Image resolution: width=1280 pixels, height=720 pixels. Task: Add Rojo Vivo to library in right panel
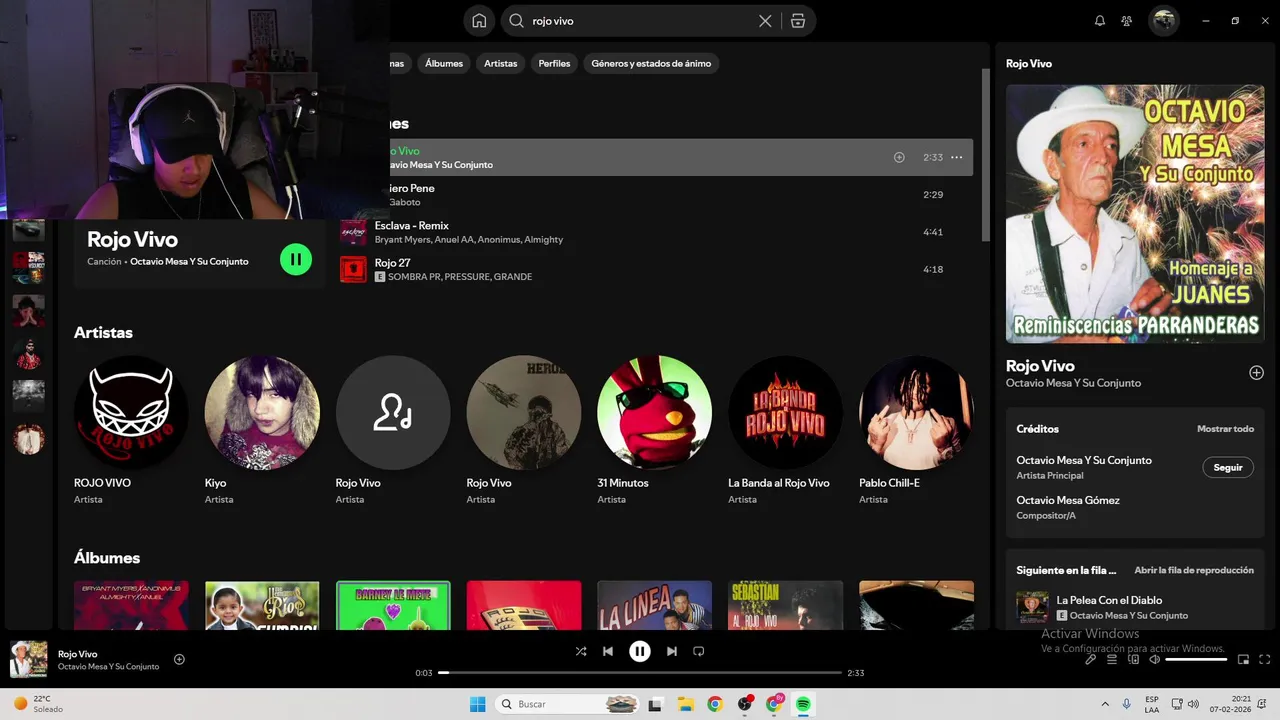[1256, 373]
